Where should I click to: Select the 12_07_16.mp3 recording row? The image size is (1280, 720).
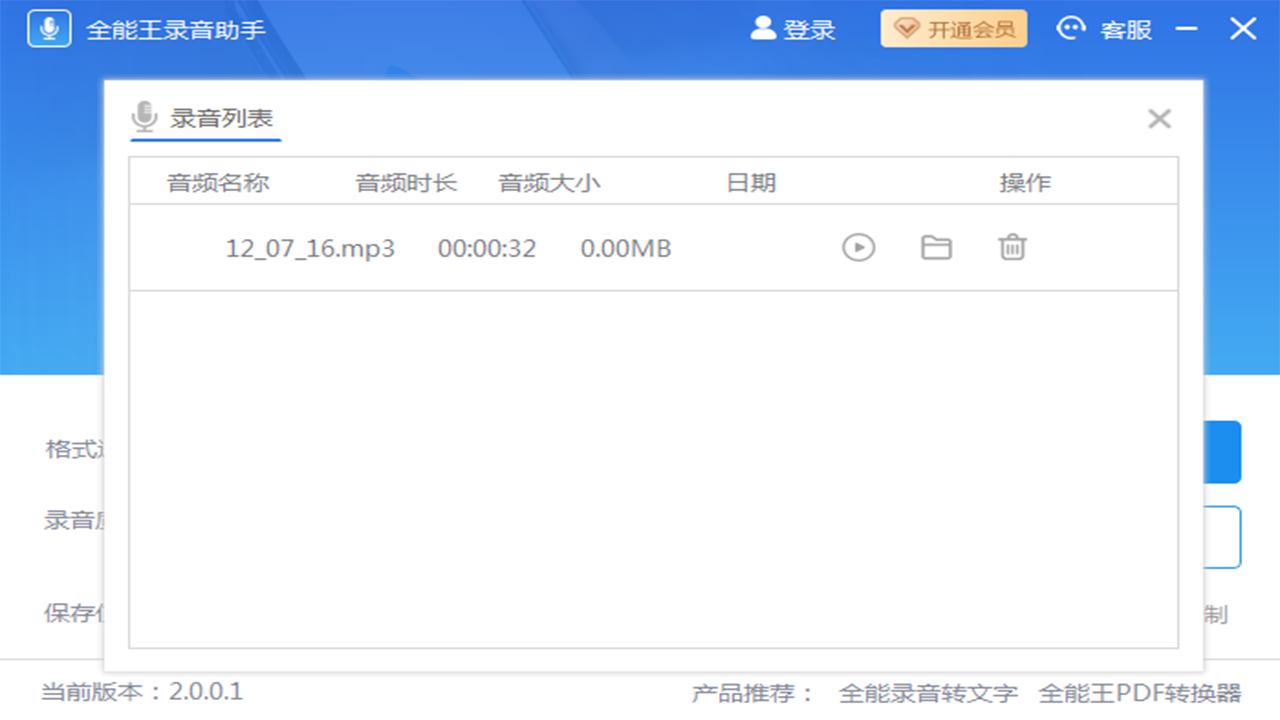(x=310, y=248)
